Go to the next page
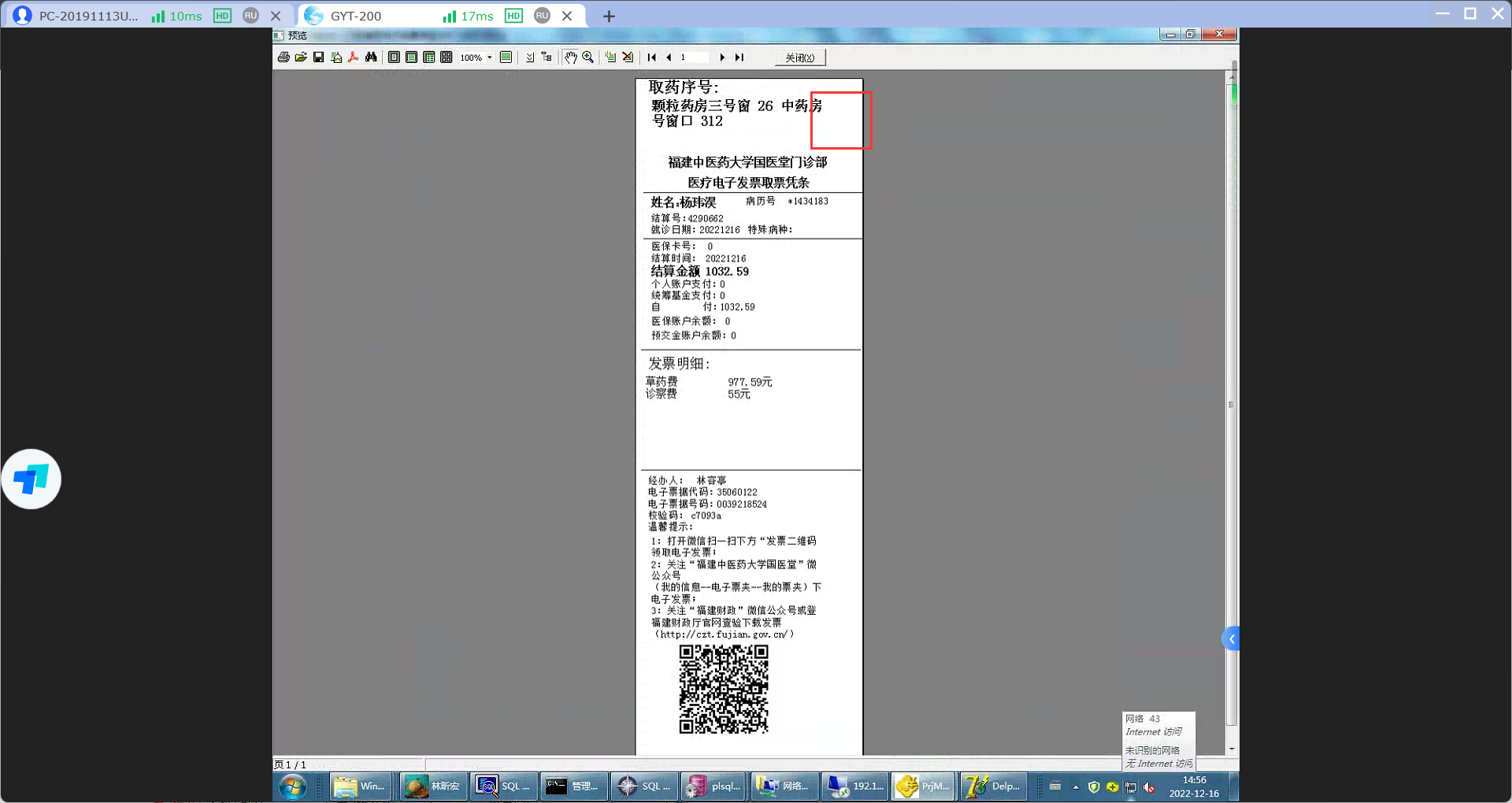 (722, 57)
